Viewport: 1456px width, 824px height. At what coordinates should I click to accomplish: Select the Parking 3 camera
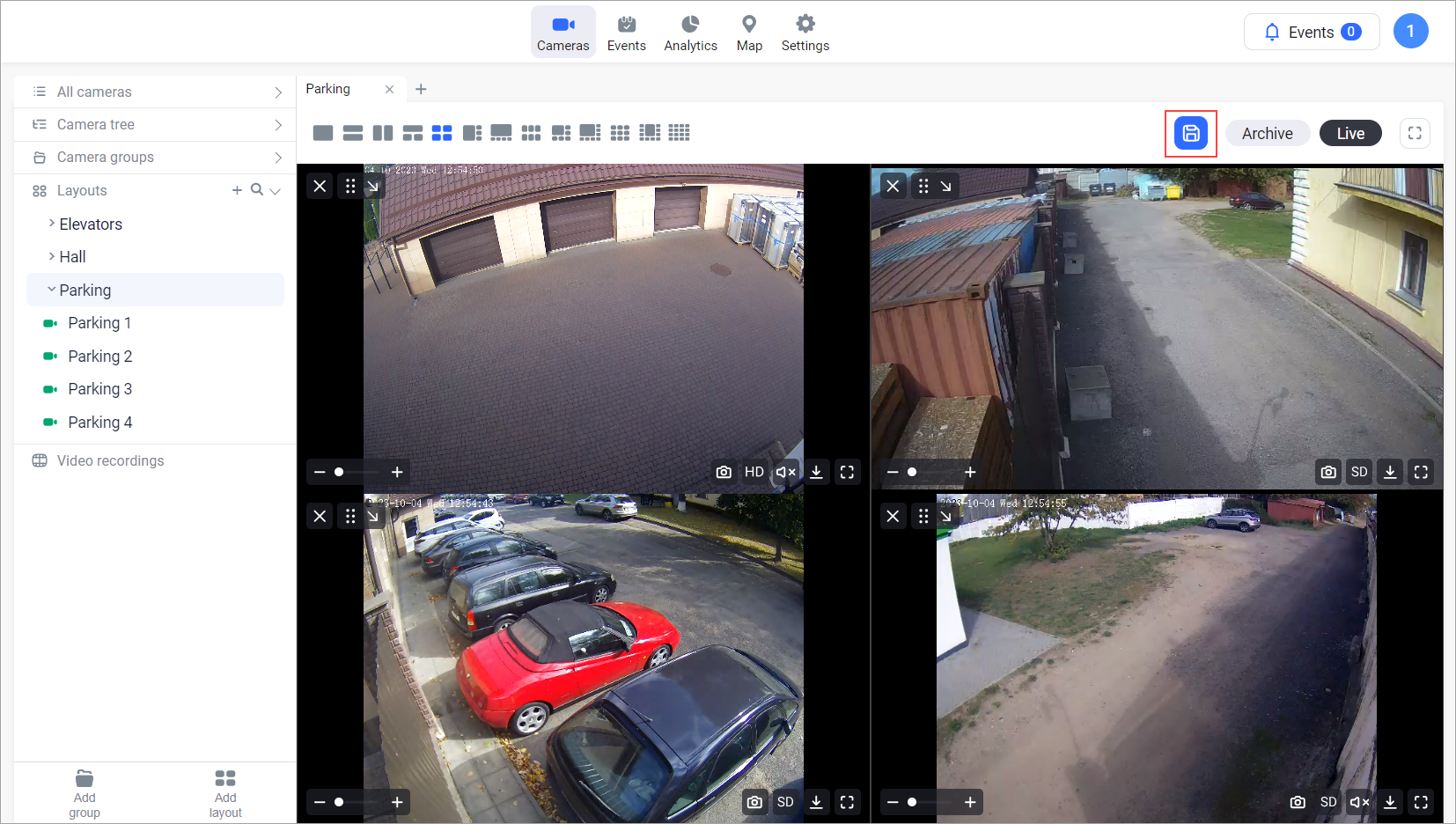99,389
